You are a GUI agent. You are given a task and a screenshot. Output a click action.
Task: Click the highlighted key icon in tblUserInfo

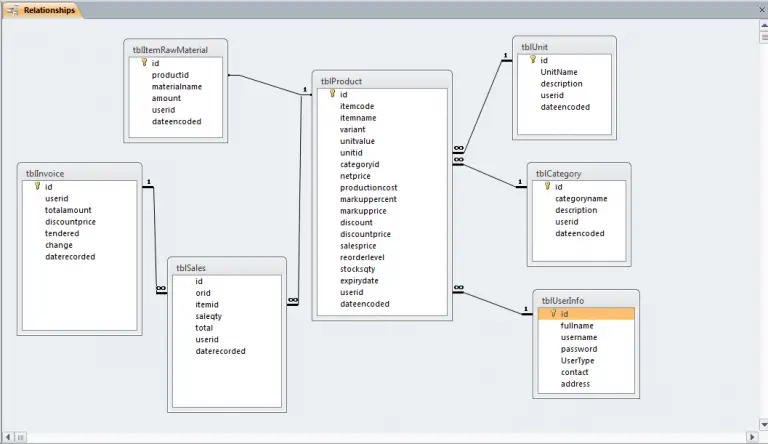coord(552,314)
